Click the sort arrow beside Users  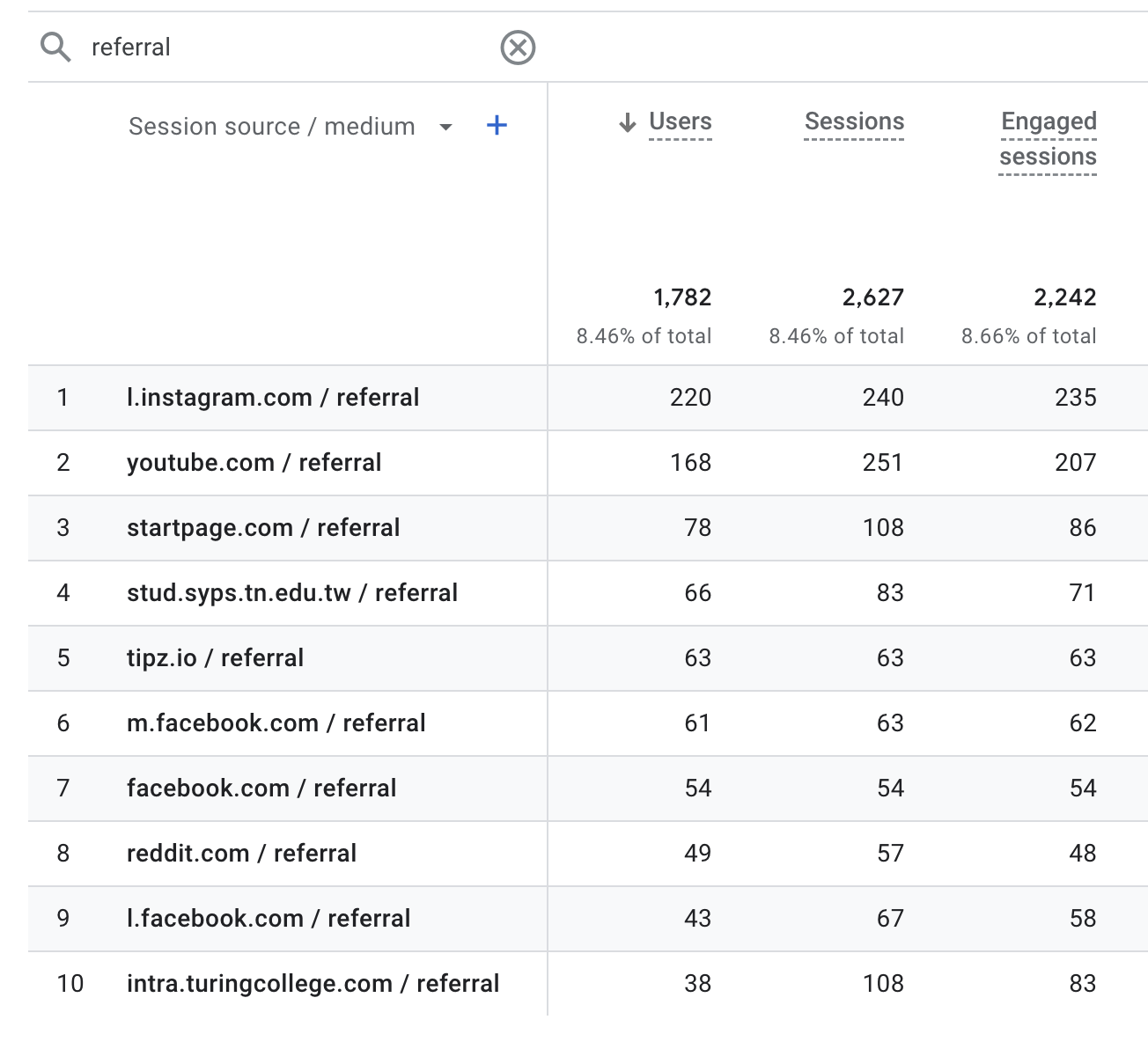(628, 122)
